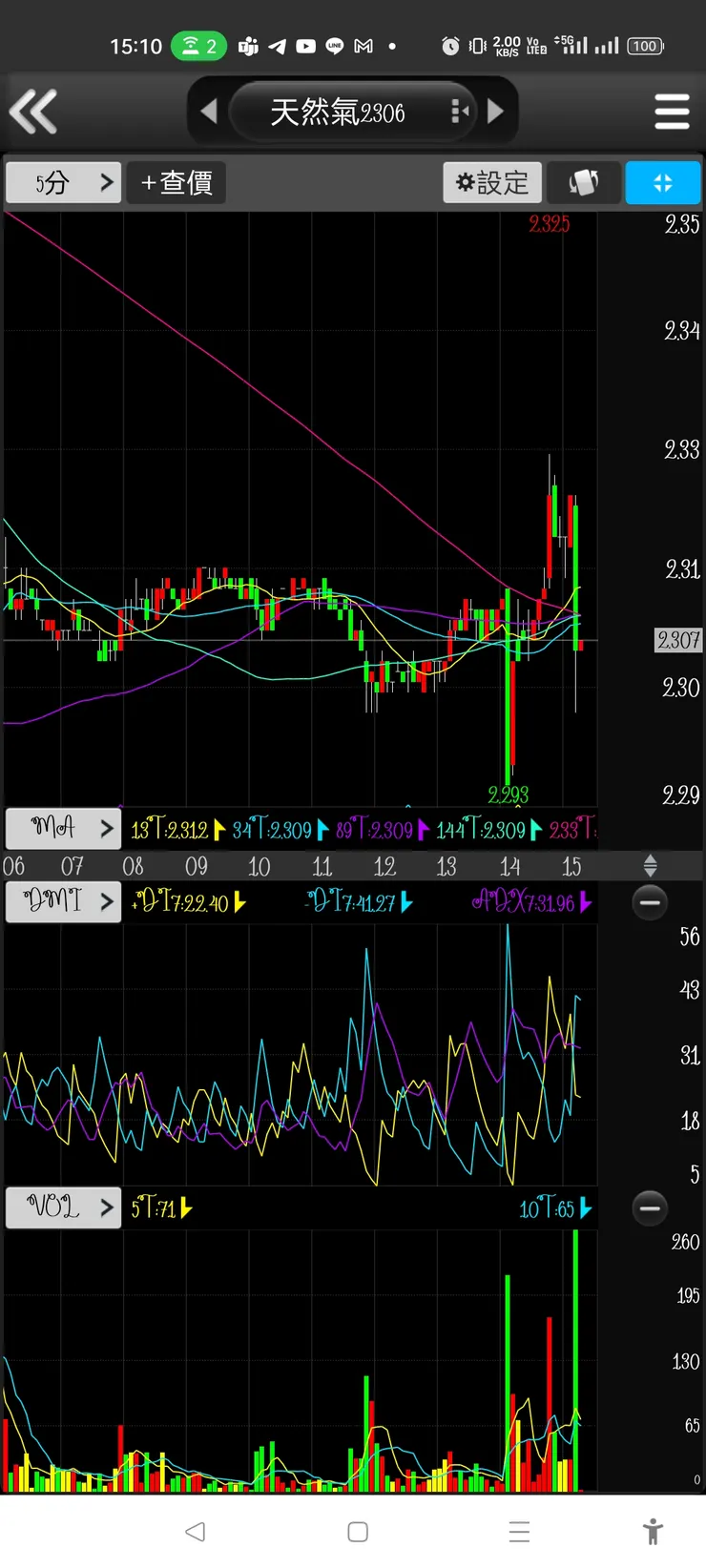This screenshot has height=1568, width=706.
Task: Tap the accessibility figure icon
Action: click(x=653, y=1532)
